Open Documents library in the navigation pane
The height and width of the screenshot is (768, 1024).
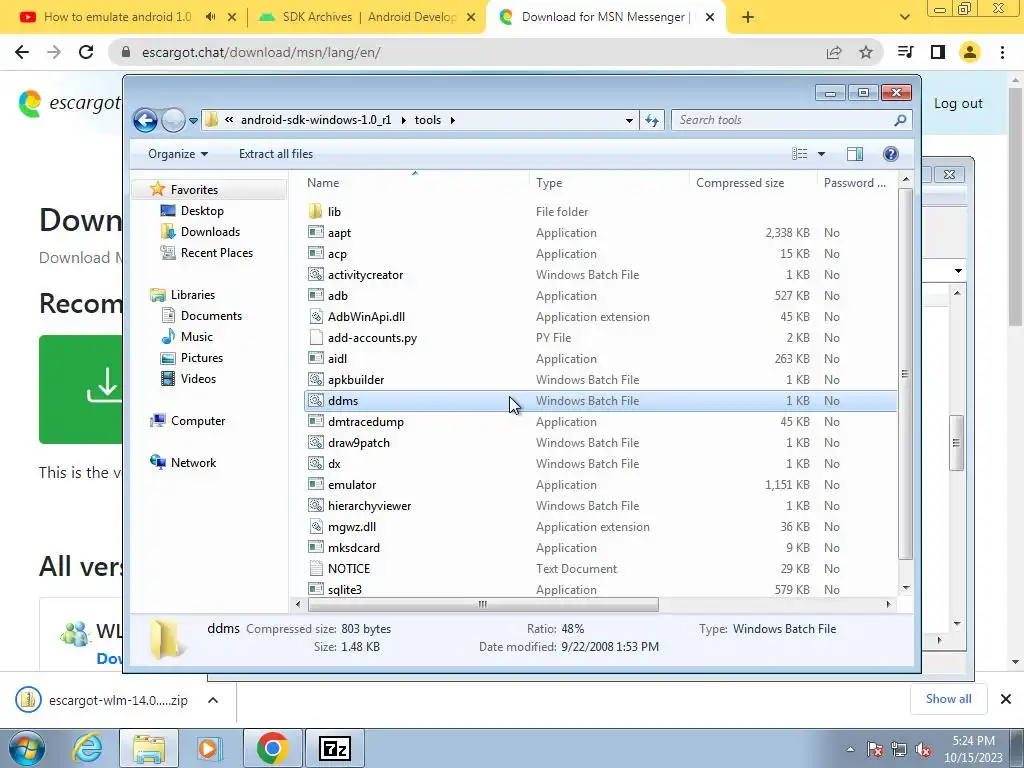pos(211,316)
